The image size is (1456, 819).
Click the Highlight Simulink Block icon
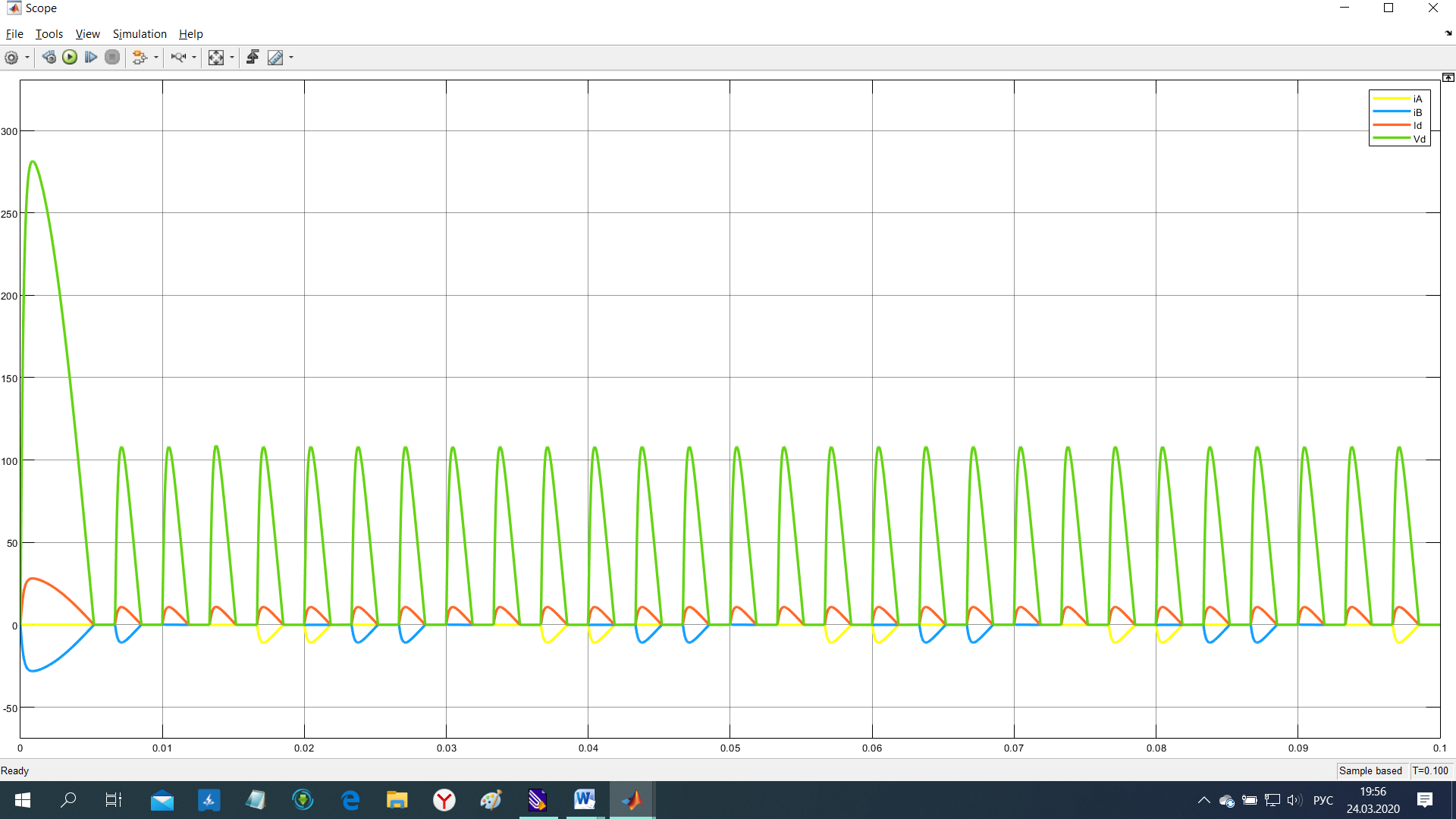pyautogui.click(x=139, y=58)
